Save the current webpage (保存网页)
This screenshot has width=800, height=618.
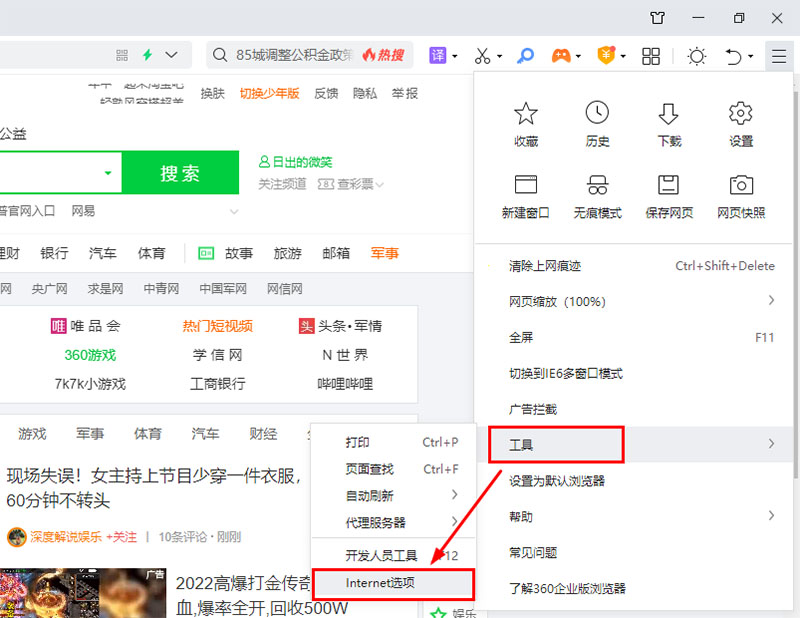[x=668, y=193]
